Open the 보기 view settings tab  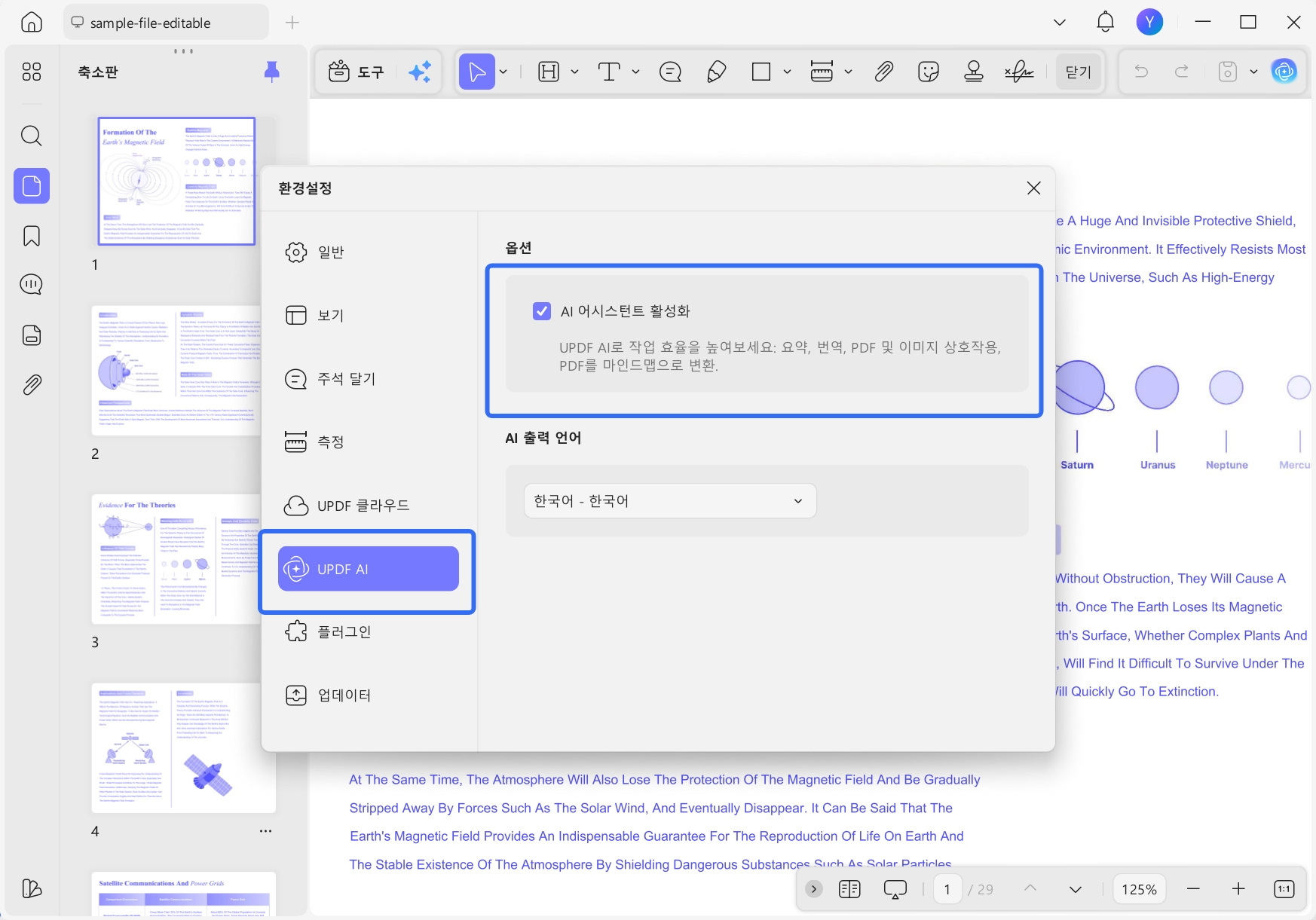(369, 315)
